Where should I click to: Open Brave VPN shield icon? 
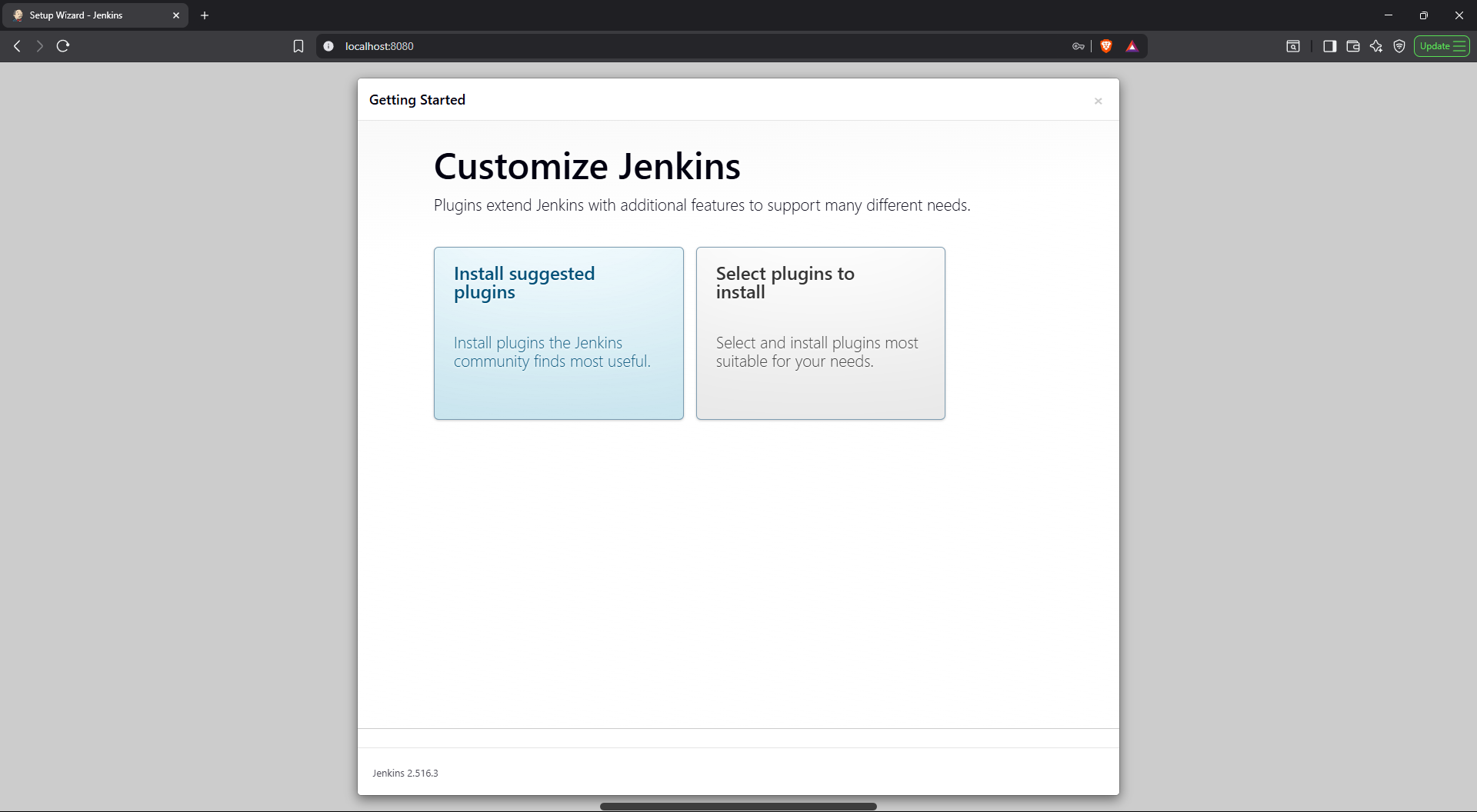click(x=1399, y=46)
